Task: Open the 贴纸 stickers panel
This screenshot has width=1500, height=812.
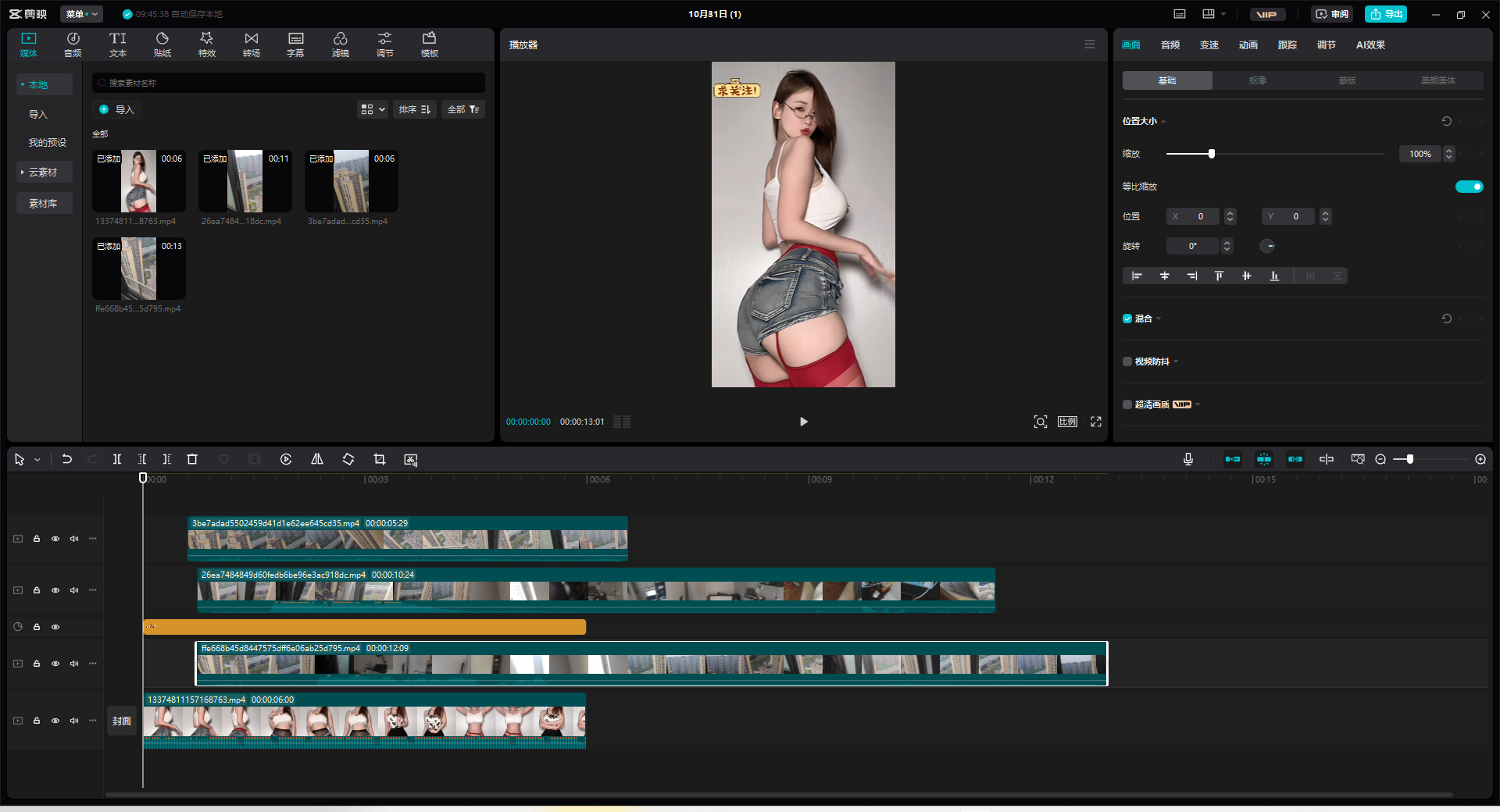Action: click(x=162, y=45)
